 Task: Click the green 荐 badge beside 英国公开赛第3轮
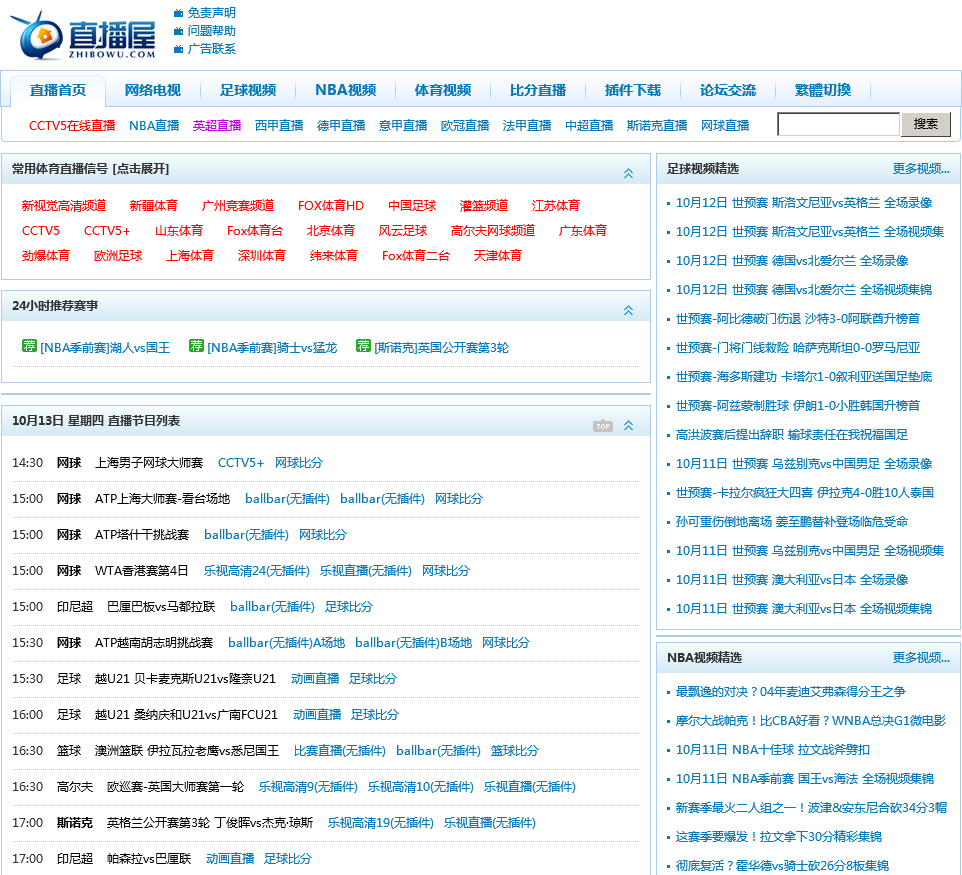[x=363, y=346]
